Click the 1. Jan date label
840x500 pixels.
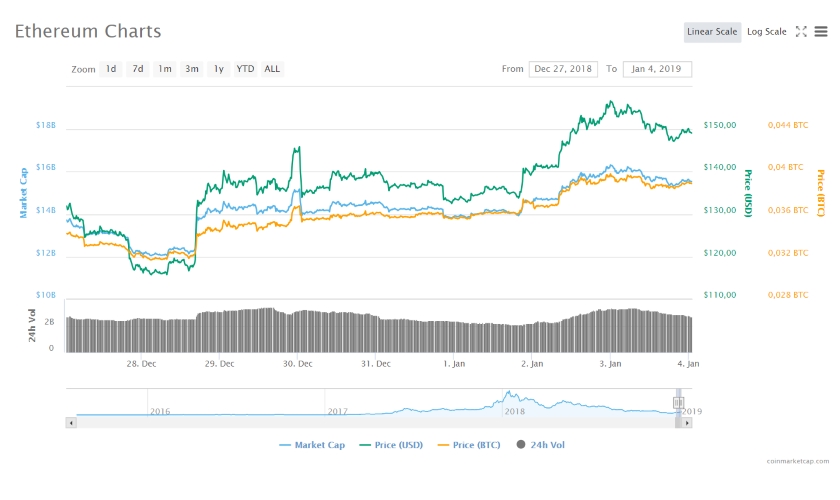(454, 363)
